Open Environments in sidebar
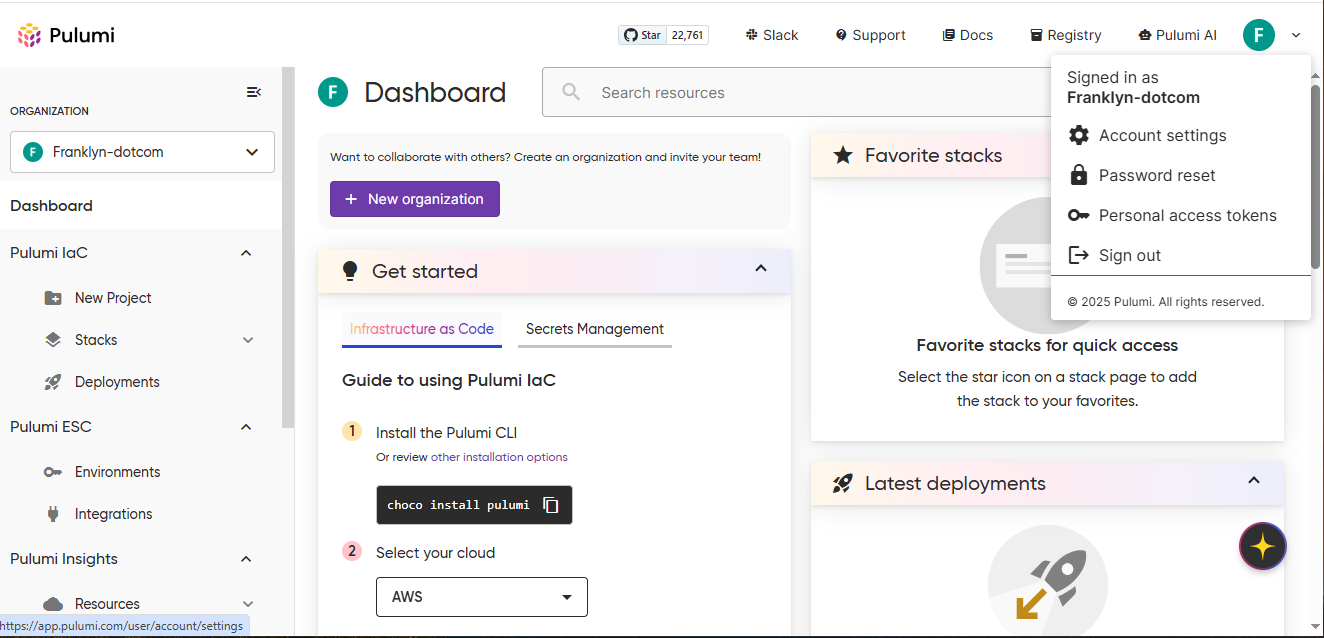The height and width of the screenshot is (638, 1324). 117,472
